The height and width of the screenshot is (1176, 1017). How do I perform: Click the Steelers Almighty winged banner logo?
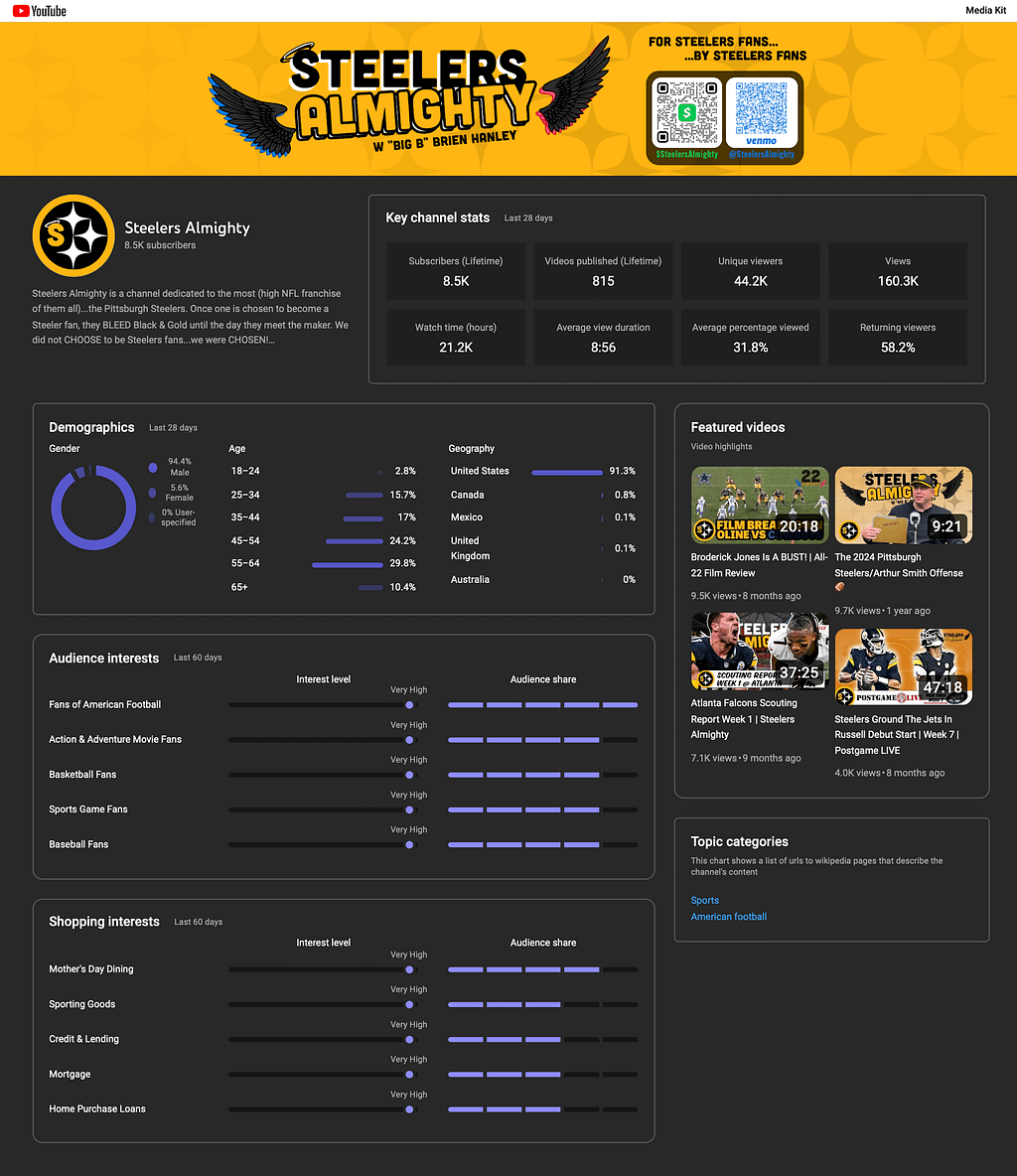[409, 97]
